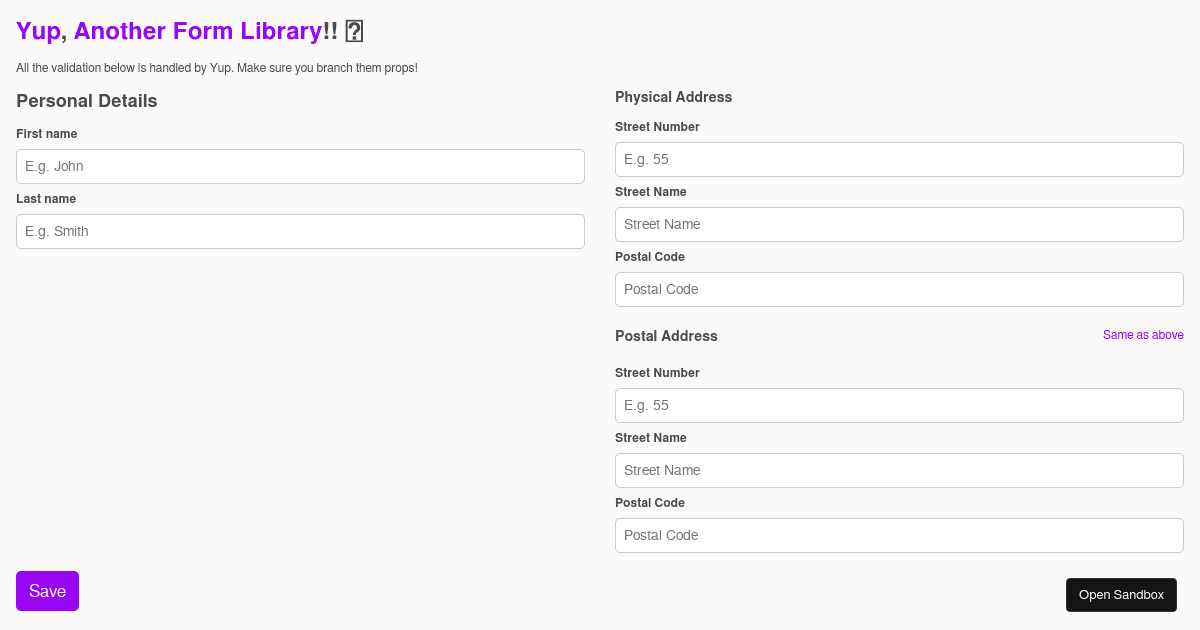Click the "First name" label

47,134
